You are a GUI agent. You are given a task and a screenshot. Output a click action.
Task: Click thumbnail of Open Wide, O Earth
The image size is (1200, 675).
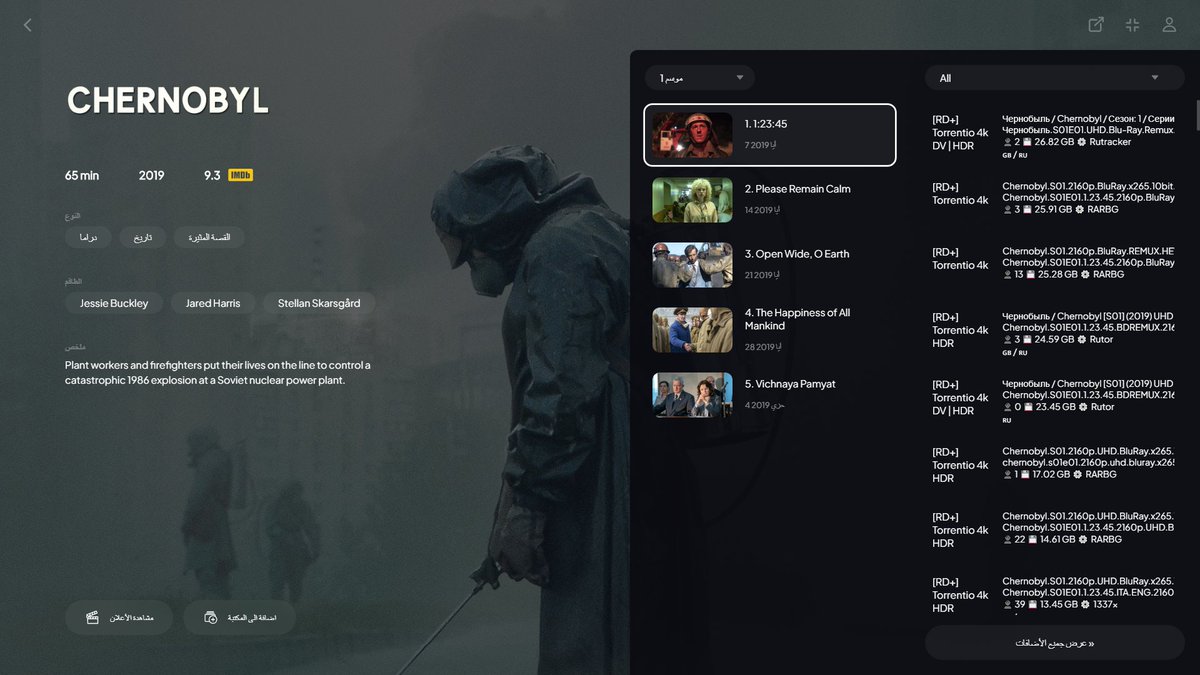click(x=692, y=264)
